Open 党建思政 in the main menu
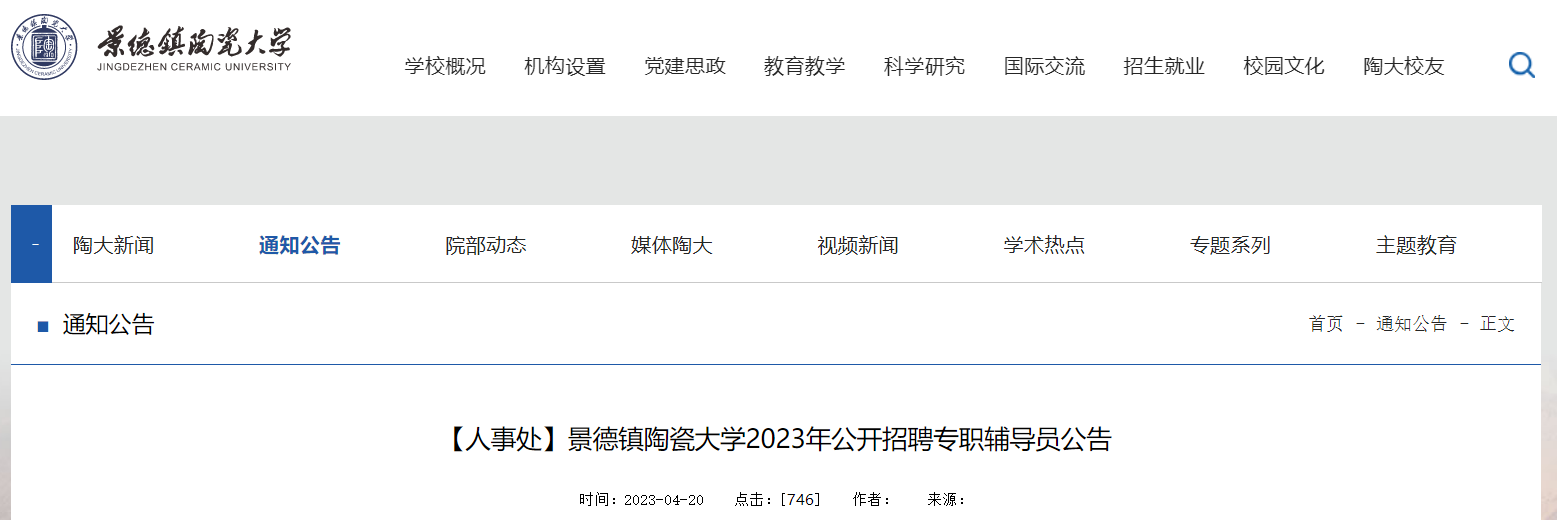1557x520 pixels. pyautogui.click(x=685, y=66)
